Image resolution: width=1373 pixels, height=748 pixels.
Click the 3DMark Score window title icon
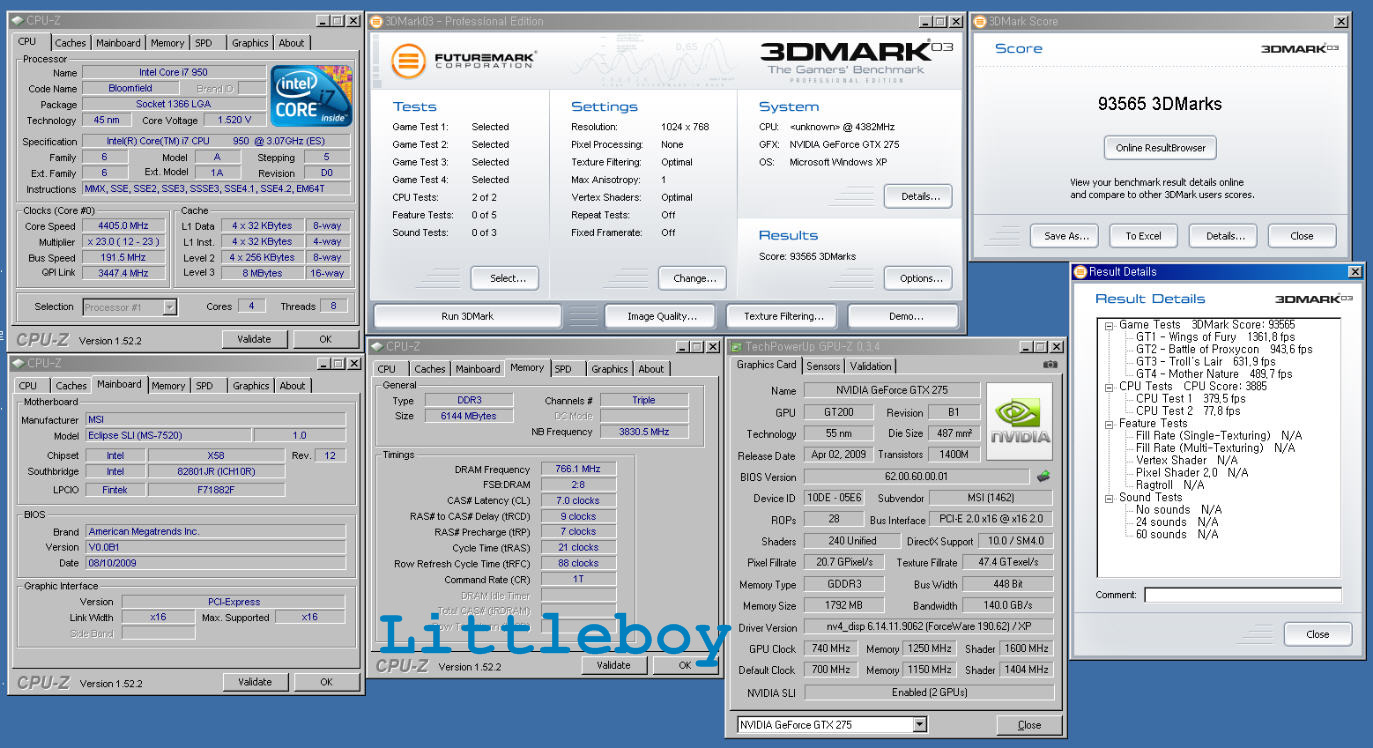point(981,21)
